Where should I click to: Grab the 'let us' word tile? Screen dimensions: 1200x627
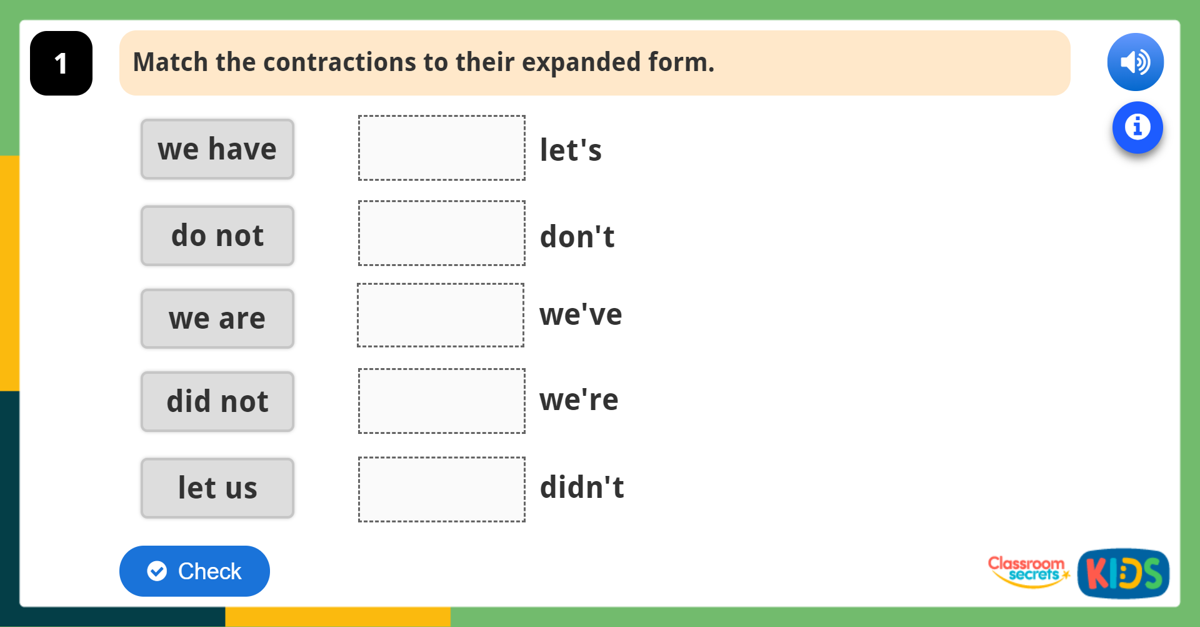click(x=217, y=488)
